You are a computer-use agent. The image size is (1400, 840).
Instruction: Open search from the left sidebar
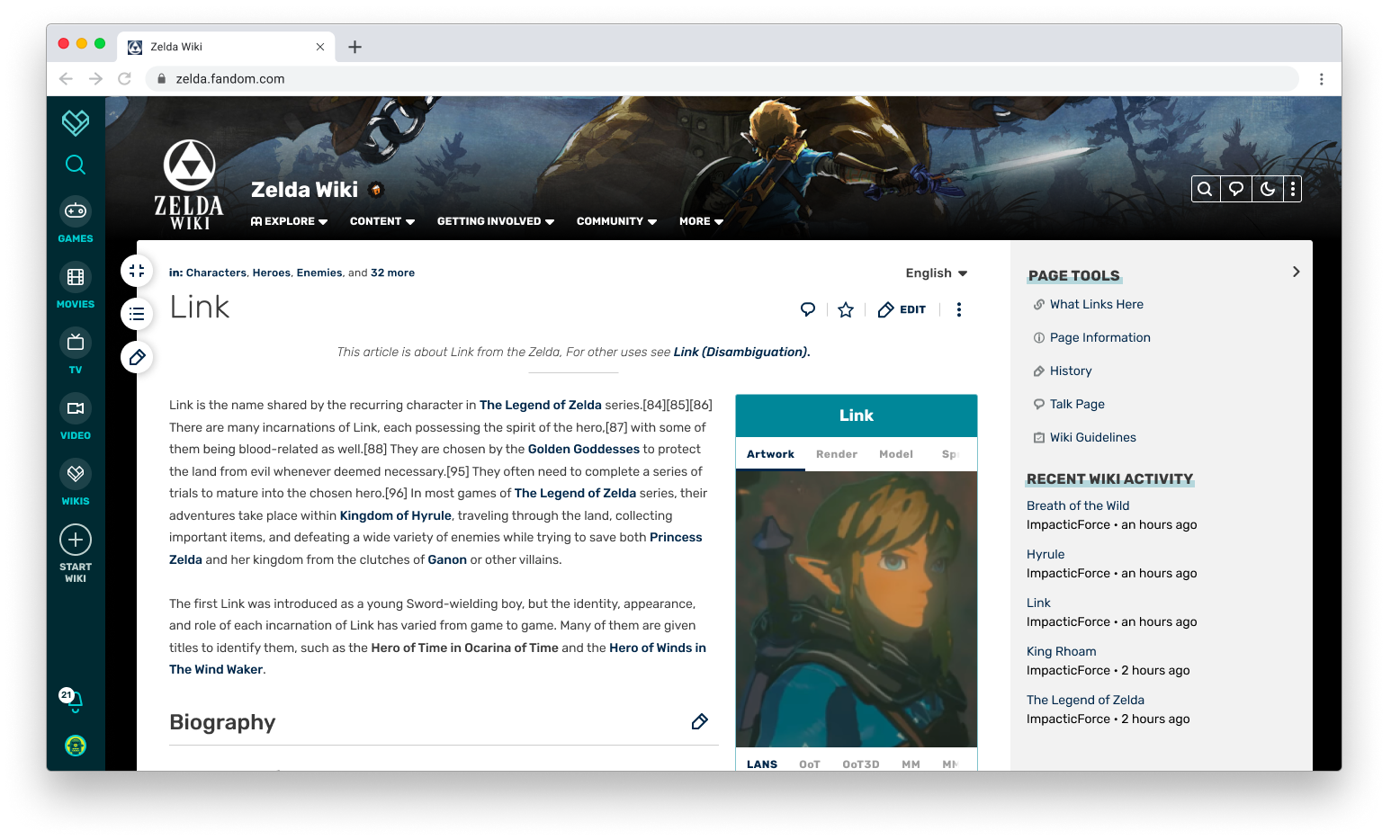pos(76,165)
